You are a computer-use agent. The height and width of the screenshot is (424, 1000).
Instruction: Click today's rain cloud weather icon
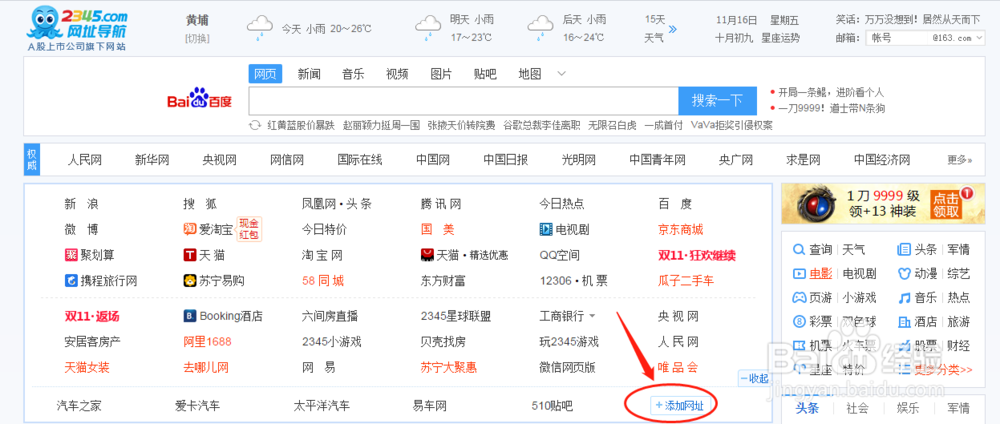click(x=260, y=29)
